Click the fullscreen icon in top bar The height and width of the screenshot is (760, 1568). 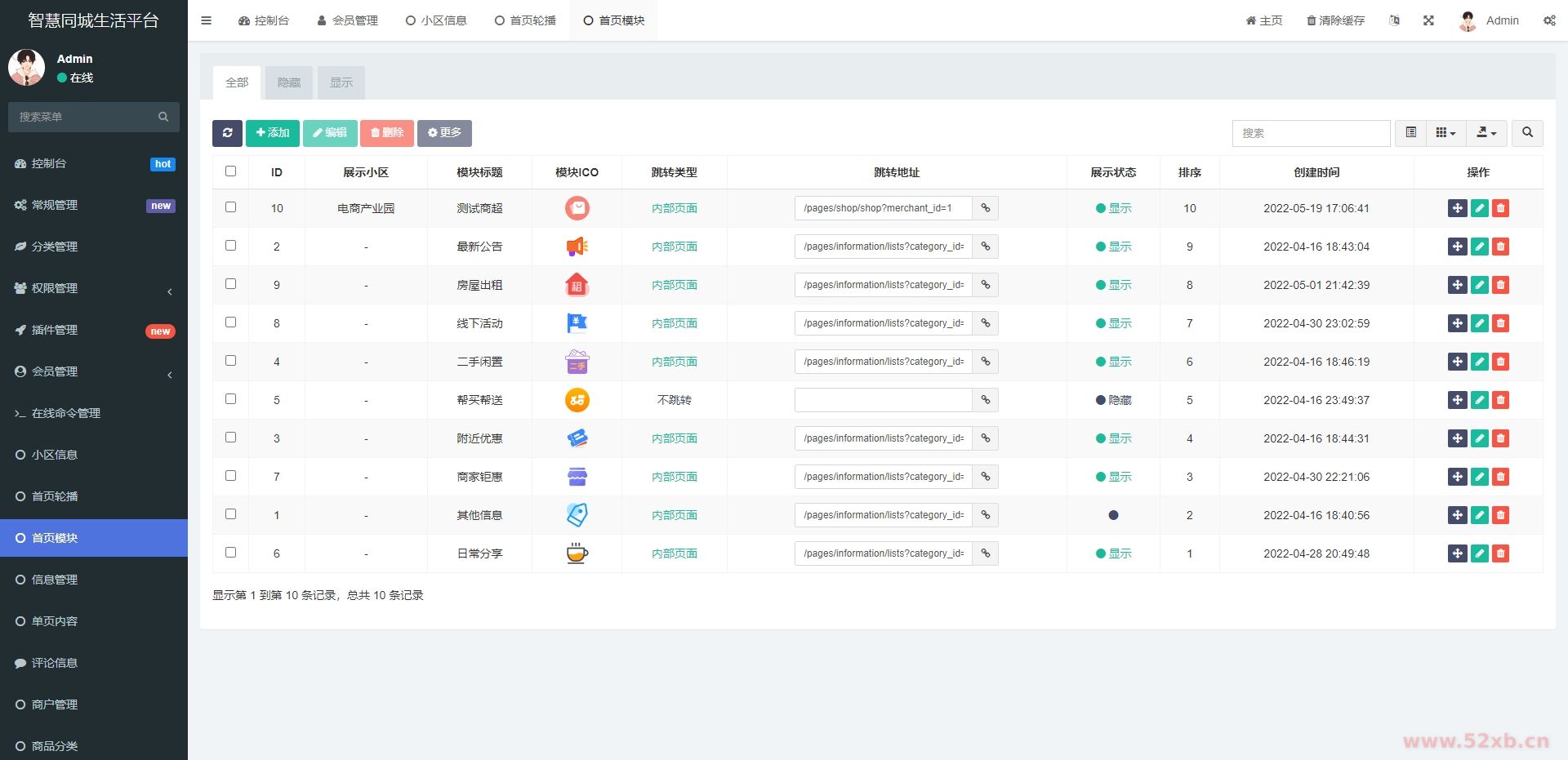(x=1428, y=20)
